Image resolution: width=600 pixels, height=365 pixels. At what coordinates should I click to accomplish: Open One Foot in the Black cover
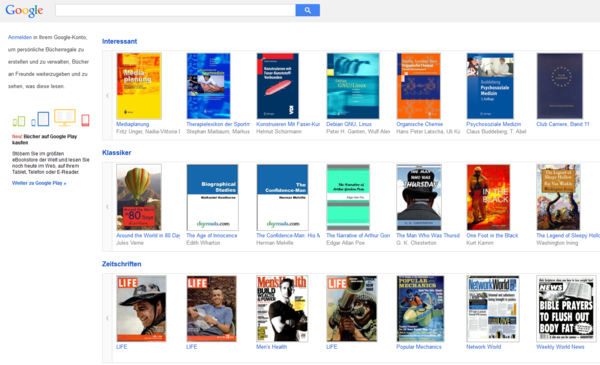pos(488,197)
